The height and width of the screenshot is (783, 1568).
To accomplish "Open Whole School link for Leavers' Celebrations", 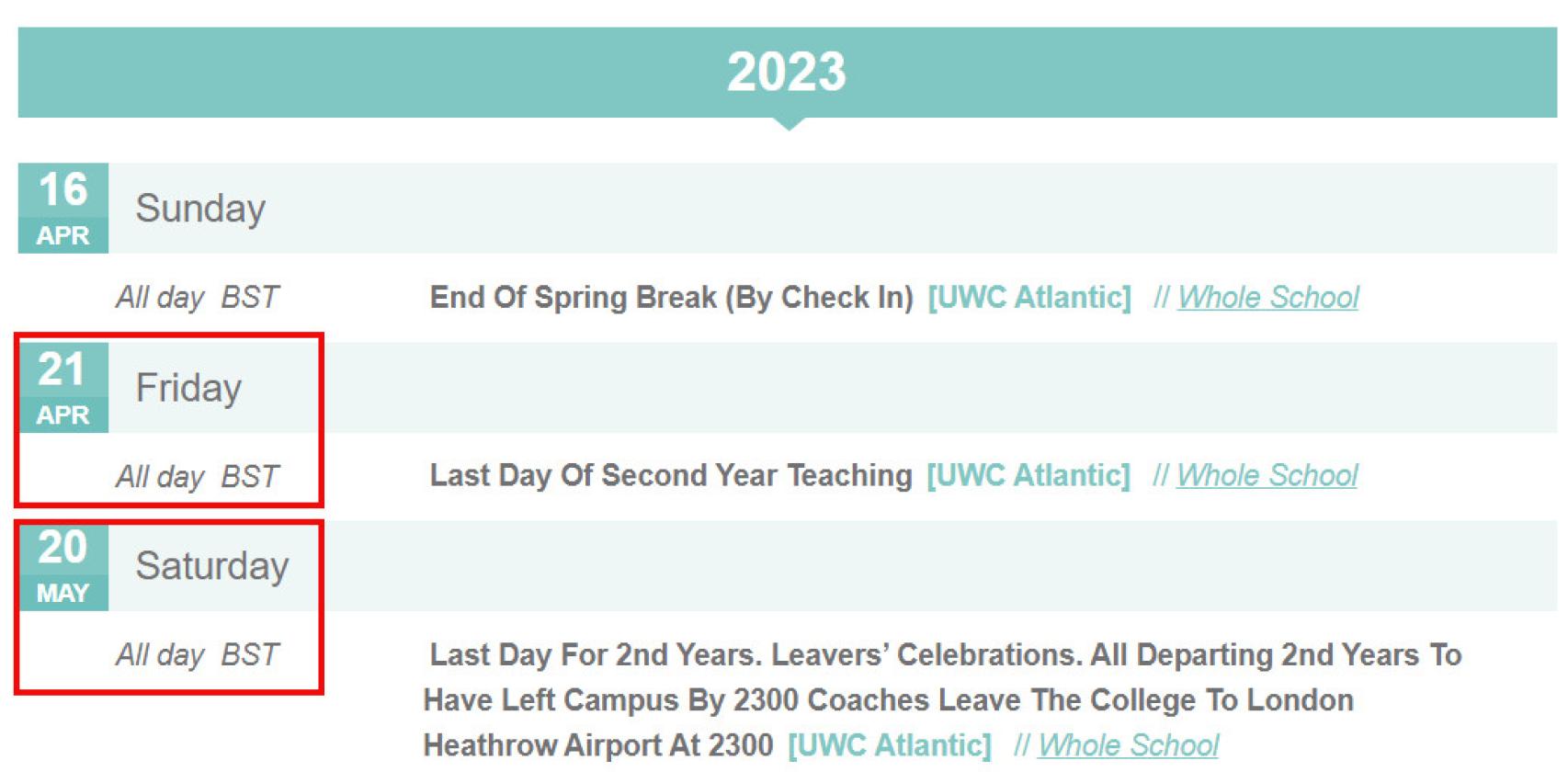I will click(1128, 745).
